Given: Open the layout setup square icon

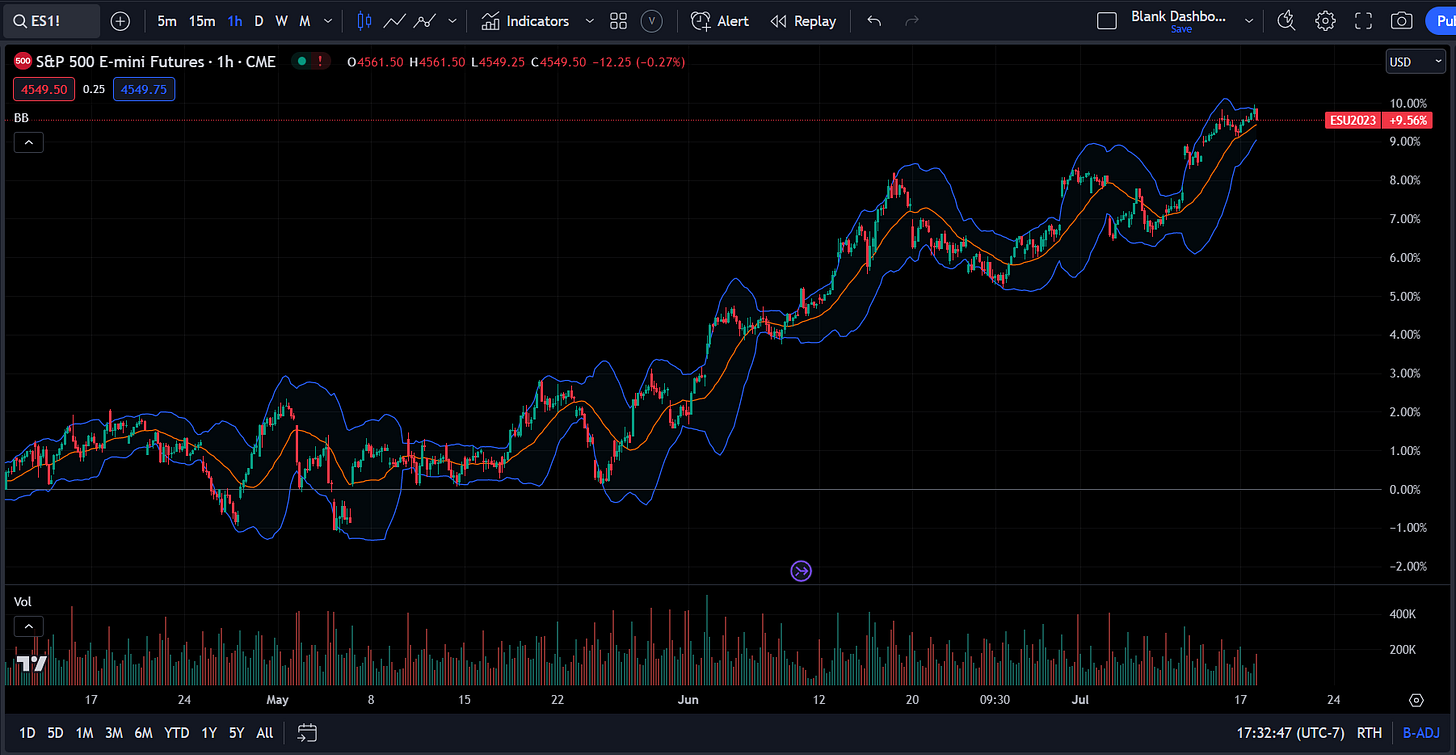Looking at the screenshot, I should pyautogui.click(x=1107, y=21).
